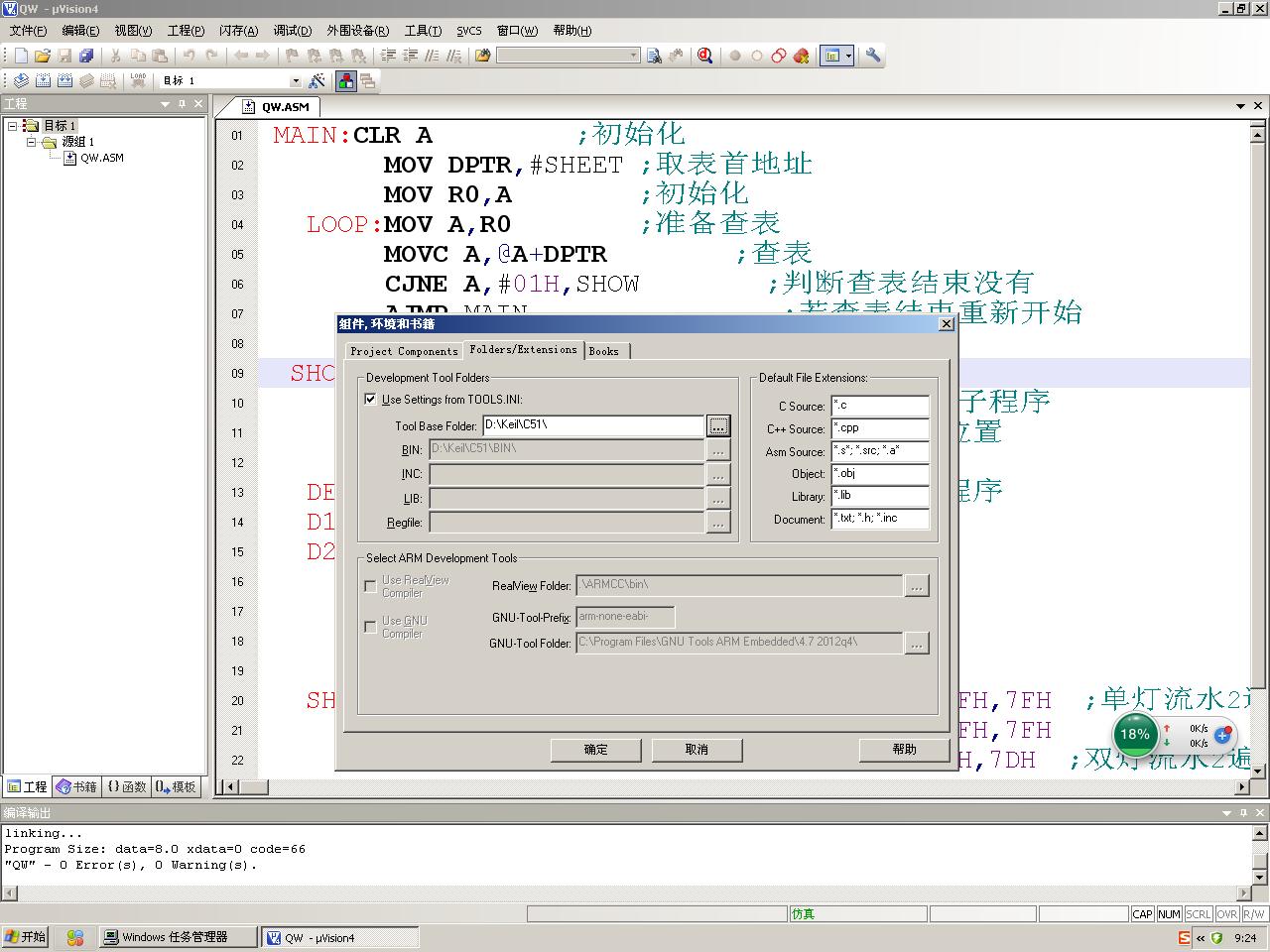Viewport: 1270px width, 952px height.
Task: Save the current file
Action: (64, 56)
